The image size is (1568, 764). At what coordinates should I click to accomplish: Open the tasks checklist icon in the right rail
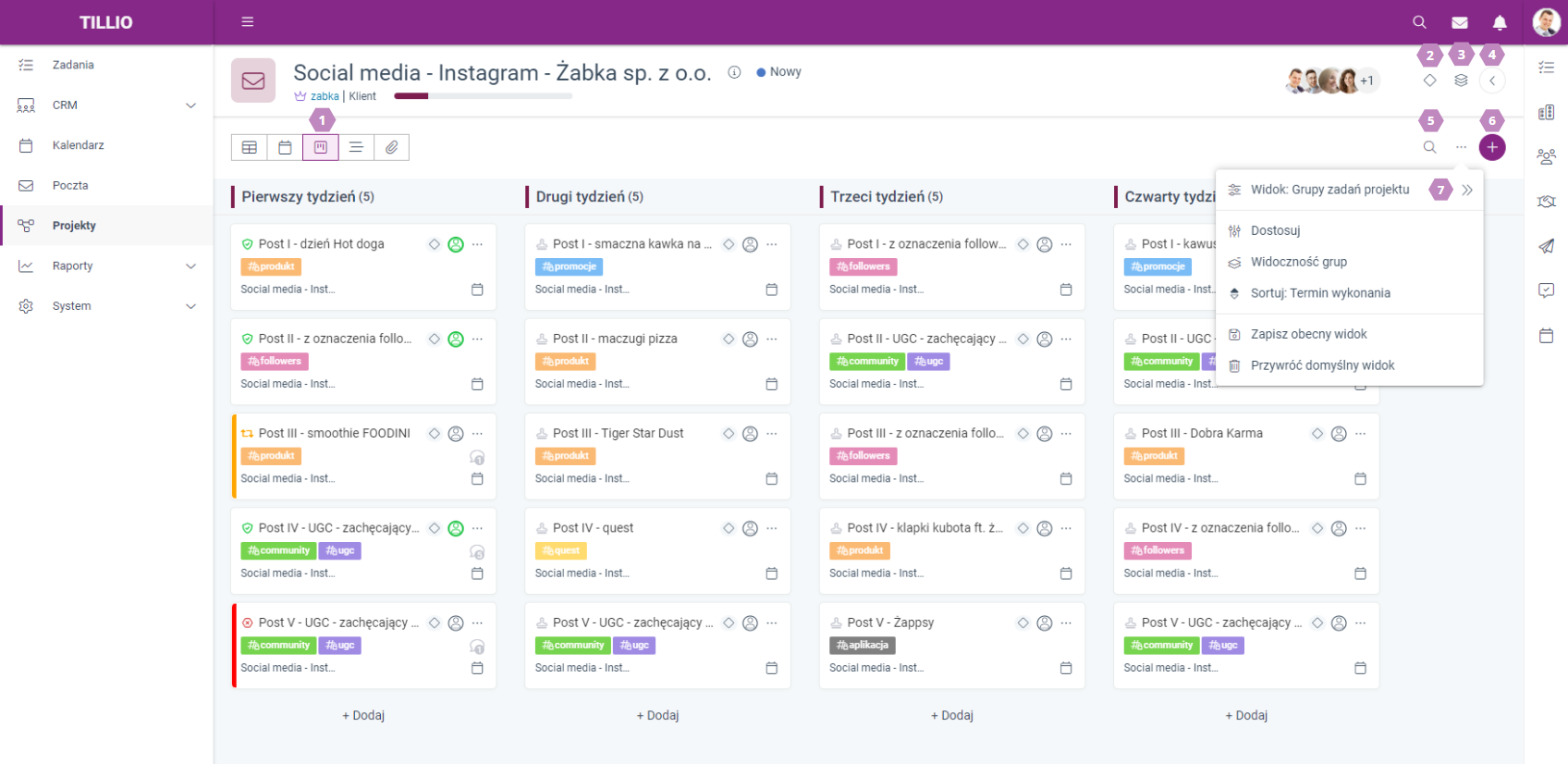pos(1546,67)
